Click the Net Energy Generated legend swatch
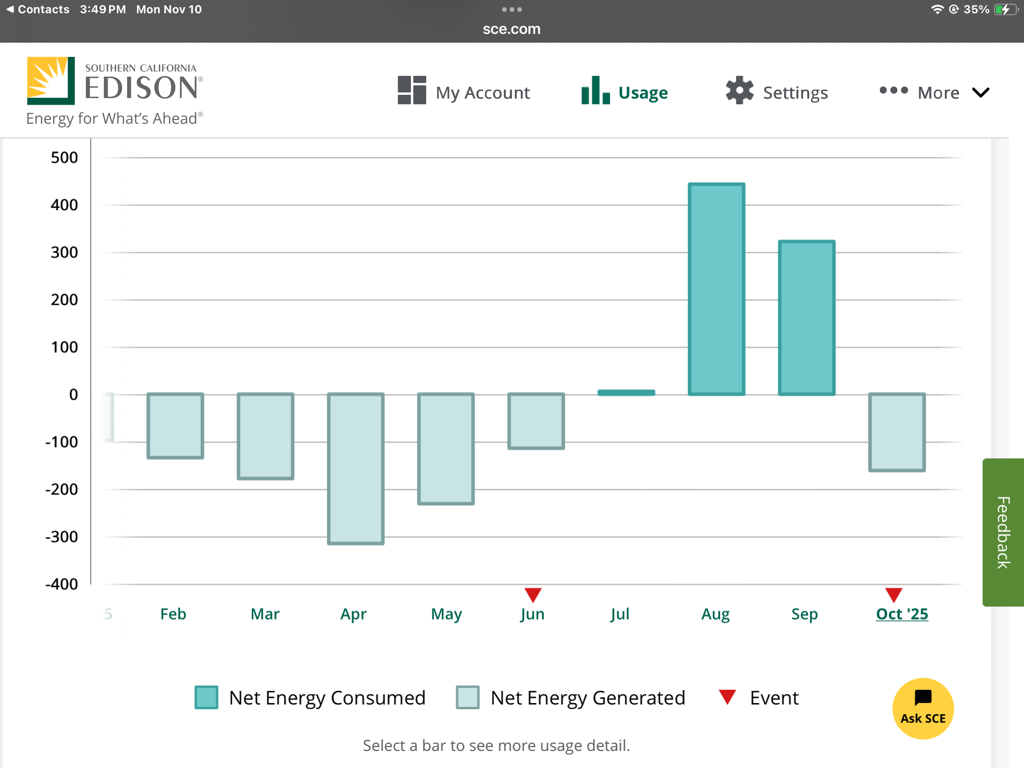1024x768 pixels. [x=467, y=698]
